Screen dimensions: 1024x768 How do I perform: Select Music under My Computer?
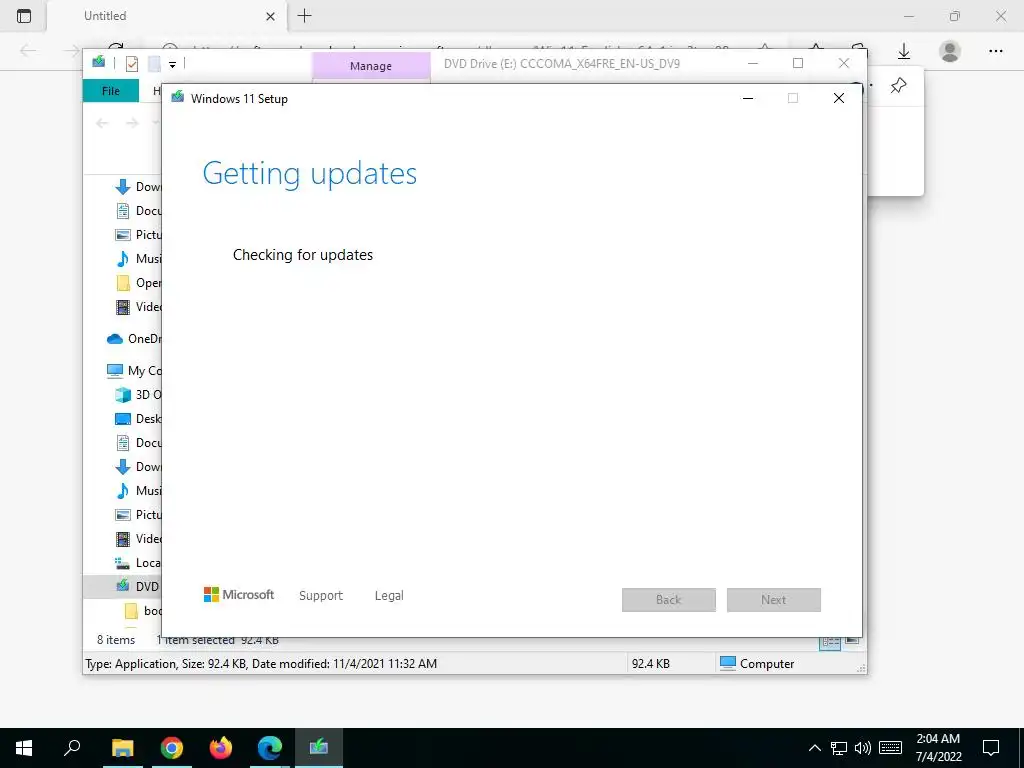click(x=138, y=490)
